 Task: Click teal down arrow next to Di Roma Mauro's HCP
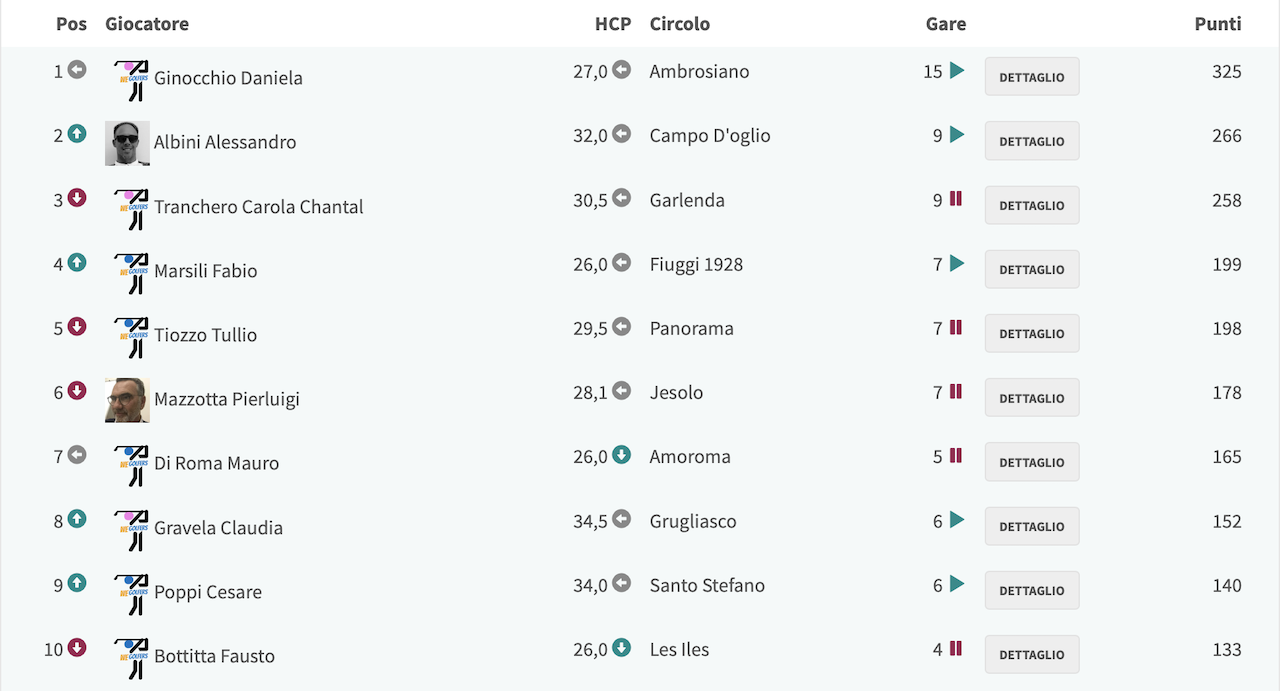tap(621, 455)
